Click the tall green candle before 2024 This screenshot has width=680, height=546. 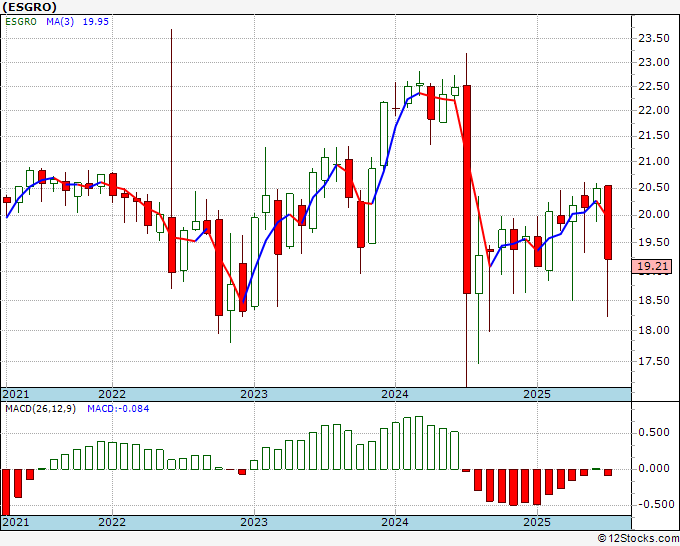click(x=384, y=134)
